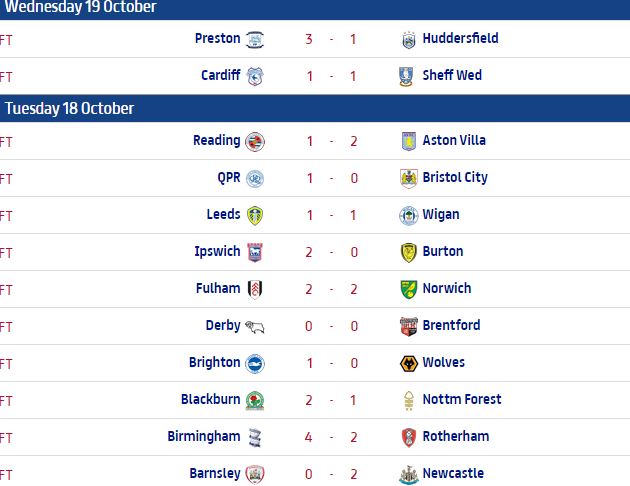Click the Wolves badge icon
This screenshot has height=486, width=630.
[408, 363]
